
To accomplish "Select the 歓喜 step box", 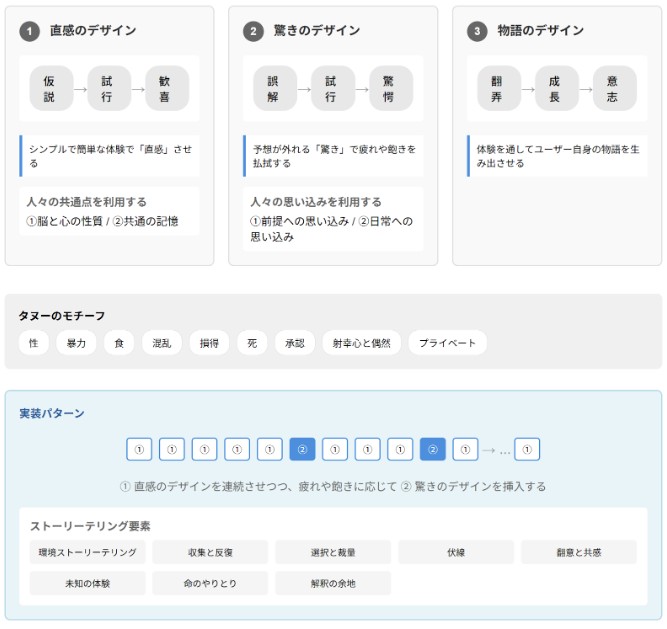I will (x=166, y=89).
